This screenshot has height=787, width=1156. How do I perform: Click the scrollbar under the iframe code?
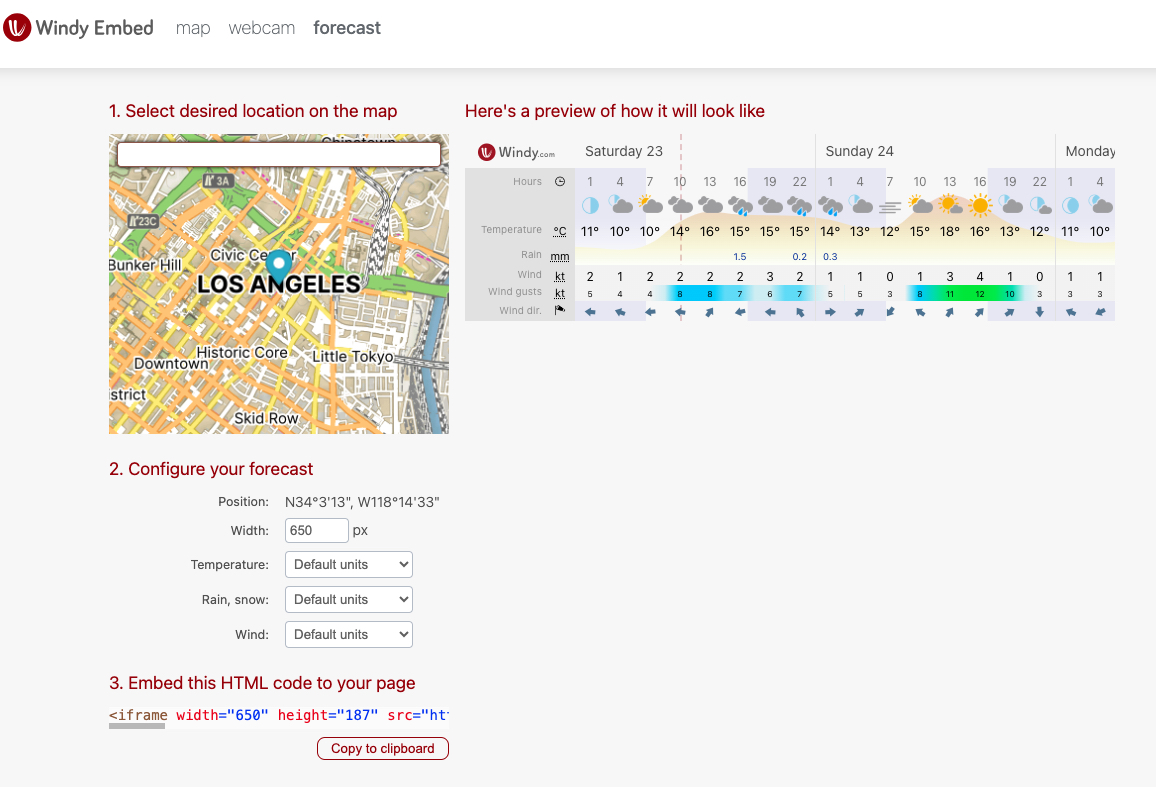137,727
